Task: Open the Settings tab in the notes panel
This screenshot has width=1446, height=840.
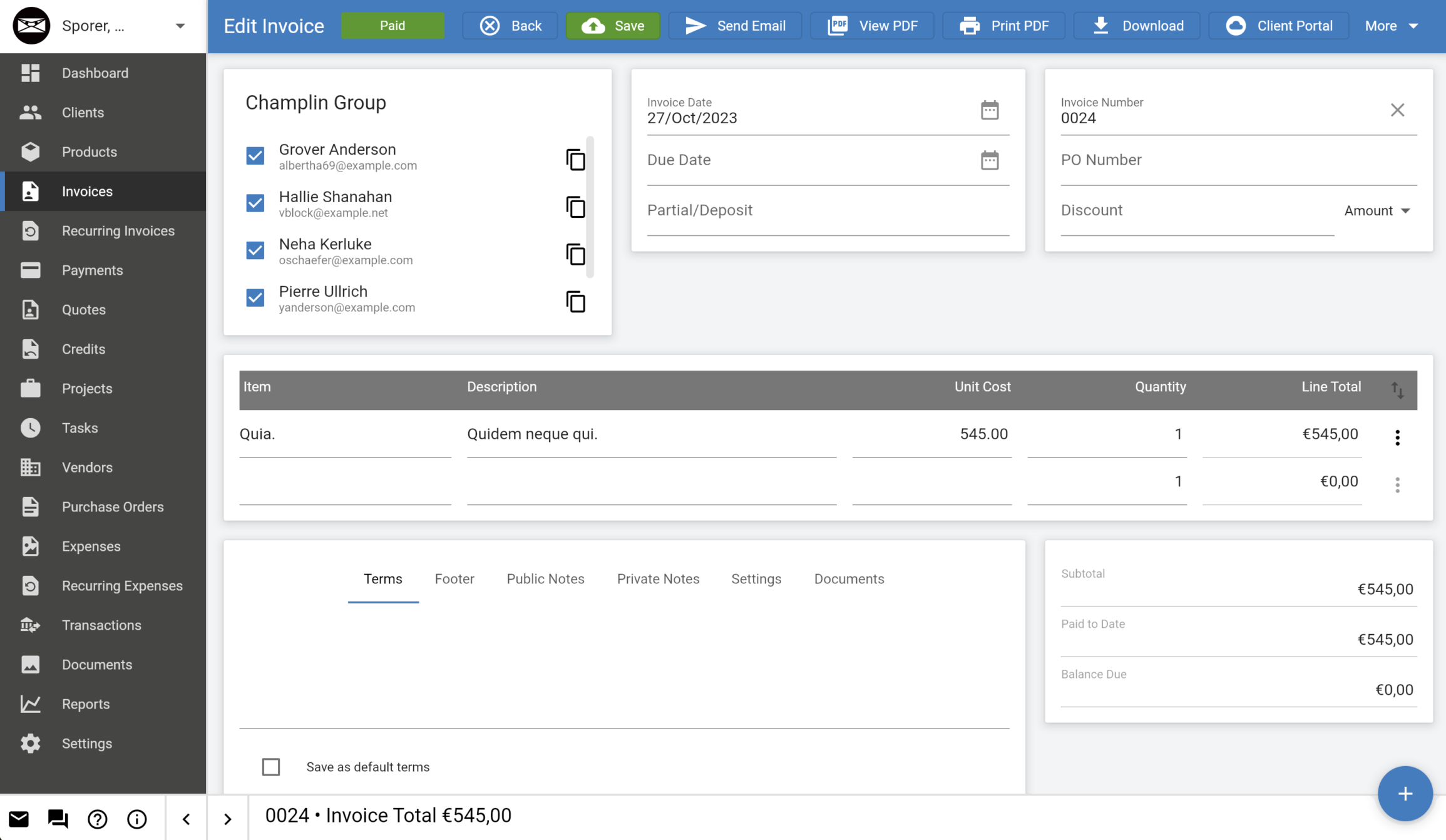Action: tap(756, 579)
